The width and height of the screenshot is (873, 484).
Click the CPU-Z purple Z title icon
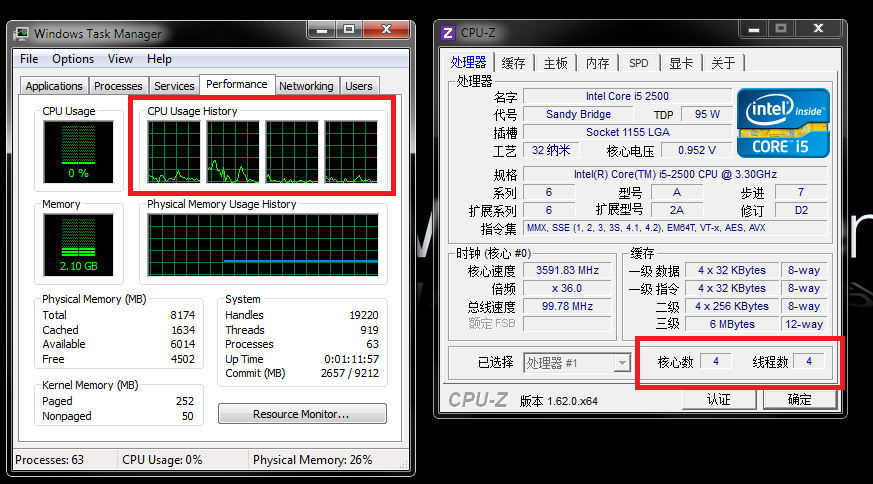coord(449,33)
